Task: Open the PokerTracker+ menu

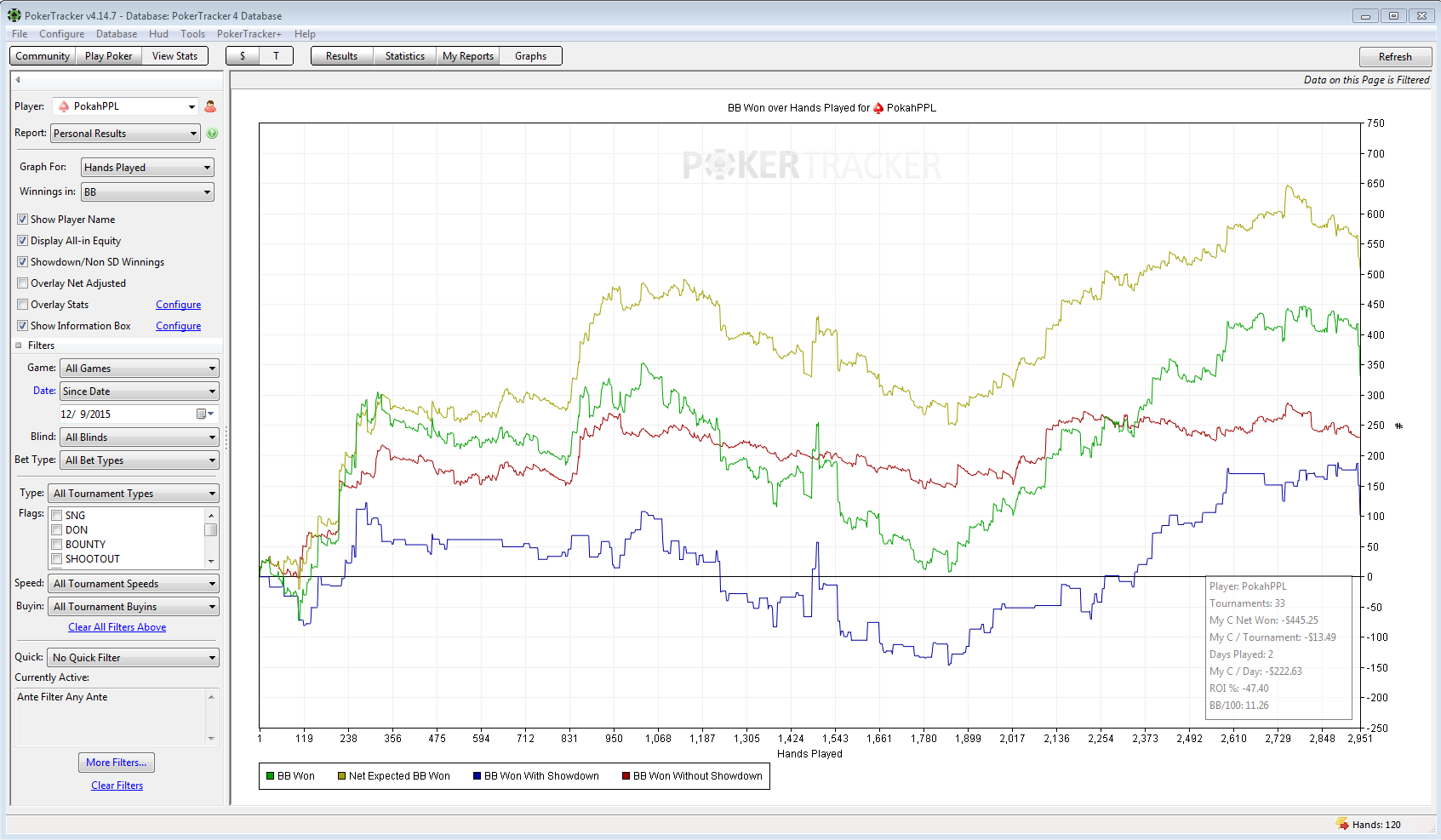Action: coord(249,34)
